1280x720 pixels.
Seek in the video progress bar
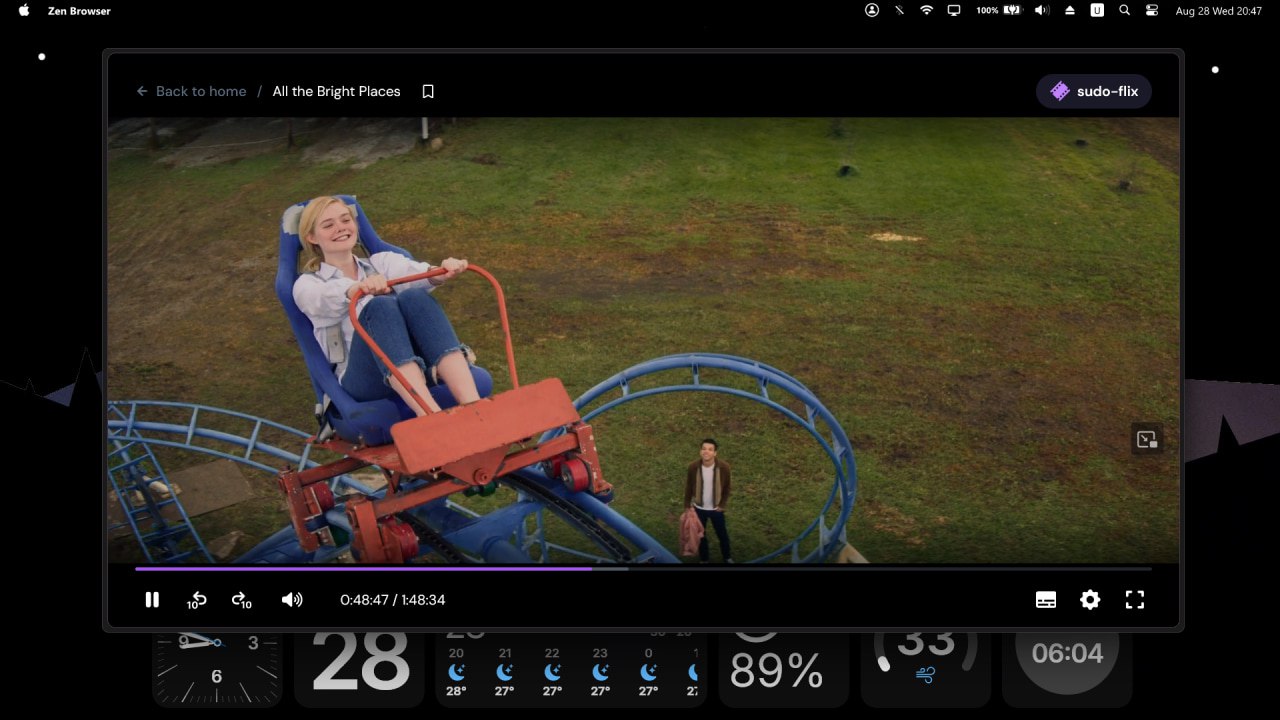click(x=643, y=569)
